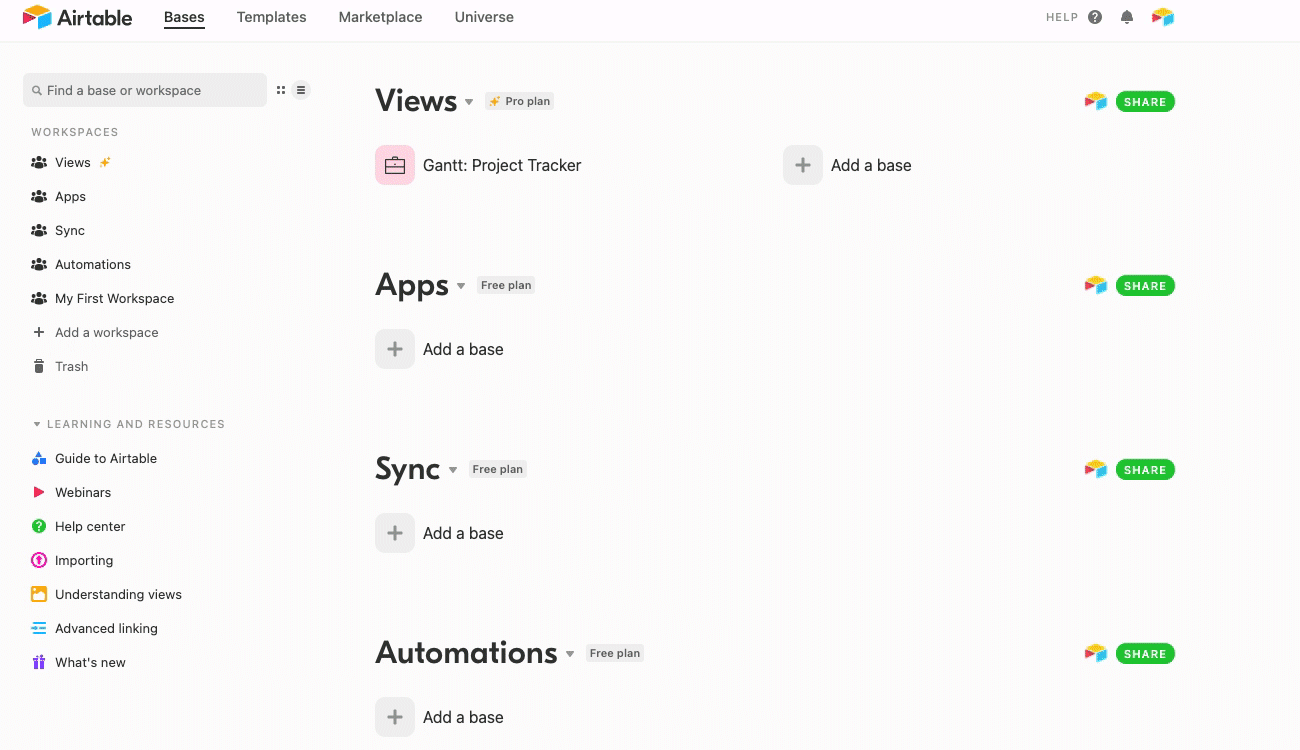Click Add a workspace in sidebar

(x=106, y=332)
